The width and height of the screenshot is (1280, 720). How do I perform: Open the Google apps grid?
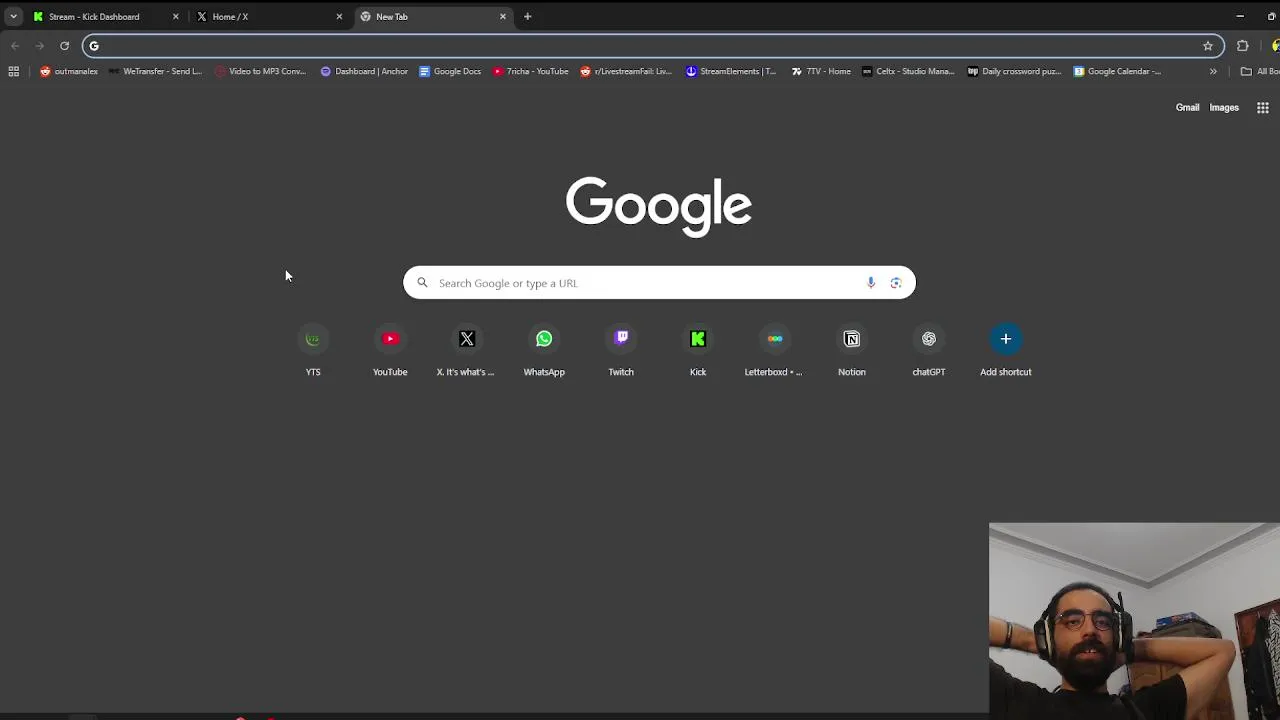pyautogui.click(x=1263, y=108)
